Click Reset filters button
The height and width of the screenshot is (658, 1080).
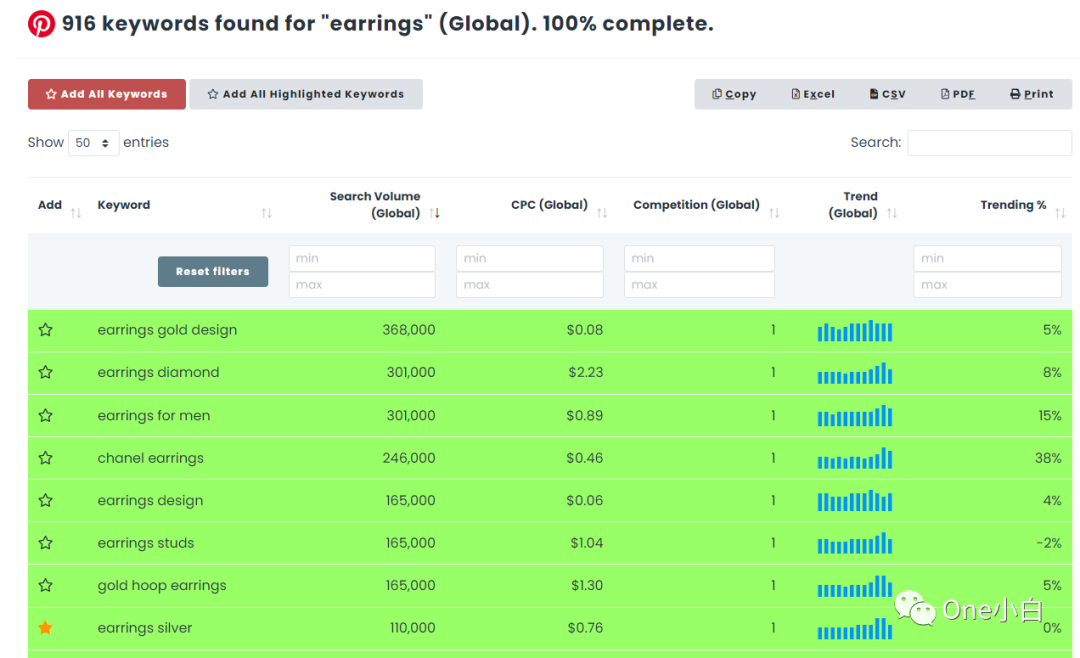[x=213, y=271]
